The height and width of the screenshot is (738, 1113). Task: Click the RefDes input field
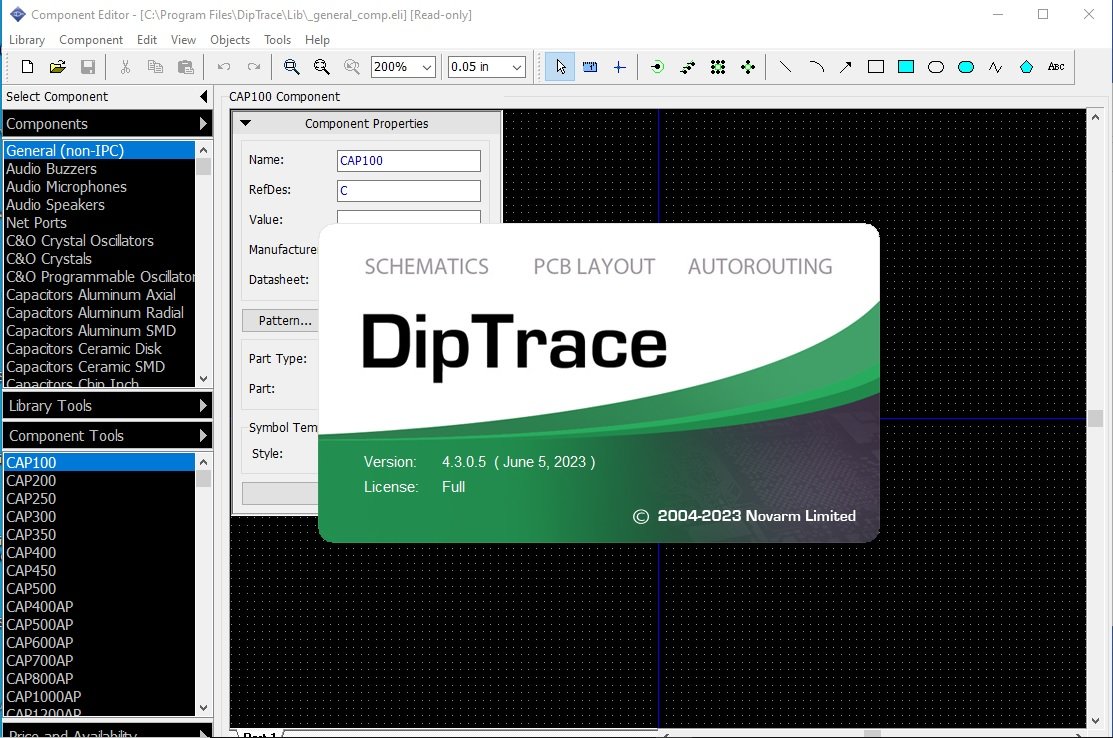408,190
